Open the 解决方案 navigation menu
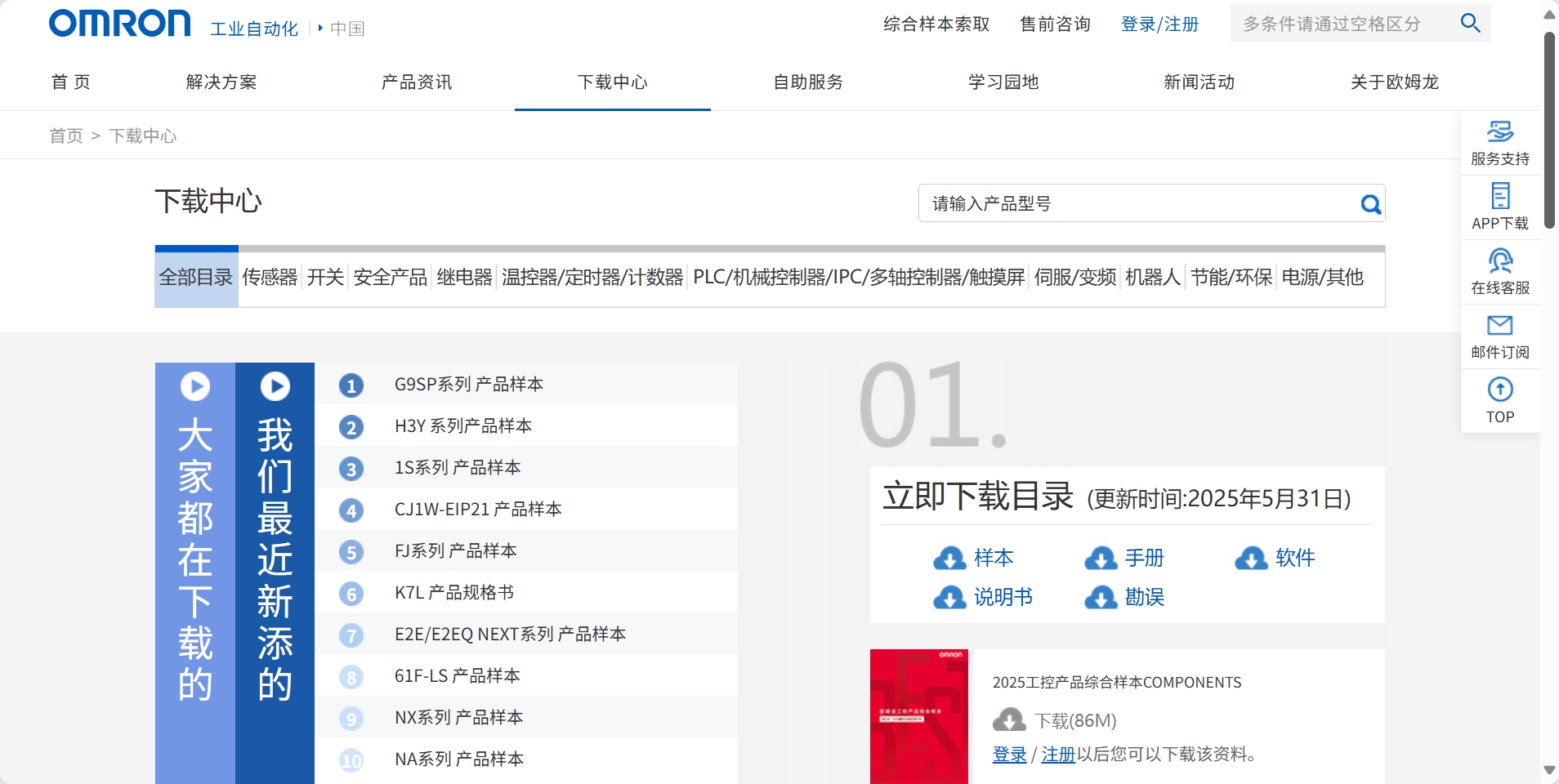Screen dimensions: 1559x784 coord(221,82)
